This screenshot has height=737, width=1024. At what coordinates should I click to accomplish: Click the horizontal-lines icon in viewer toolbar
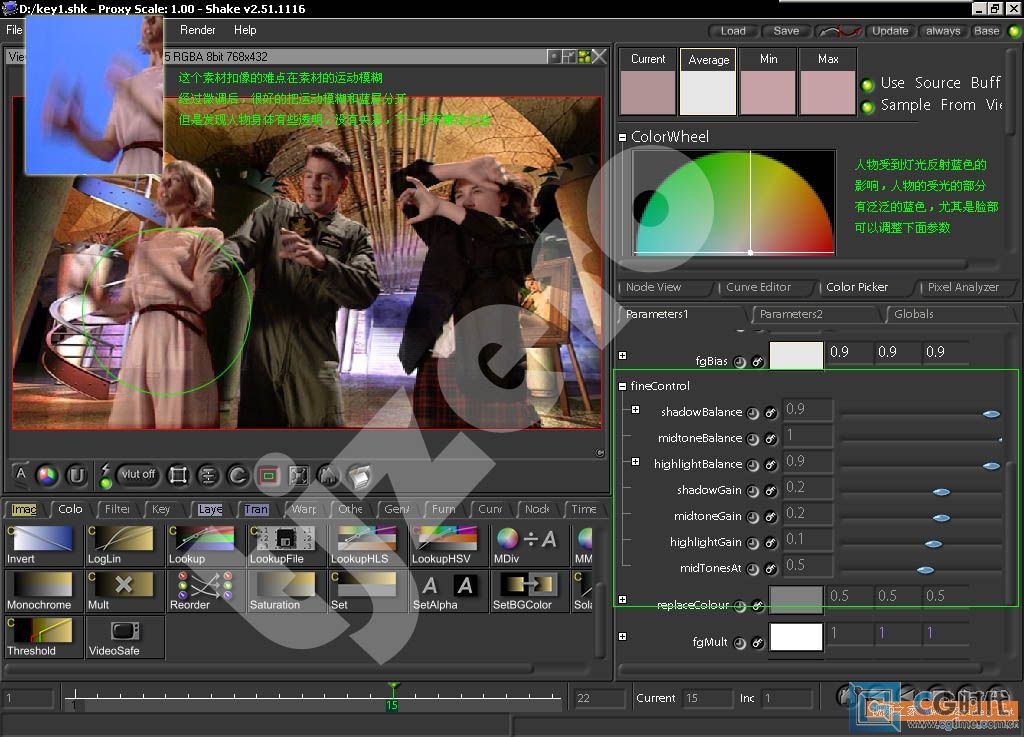(x=208, y=475)
